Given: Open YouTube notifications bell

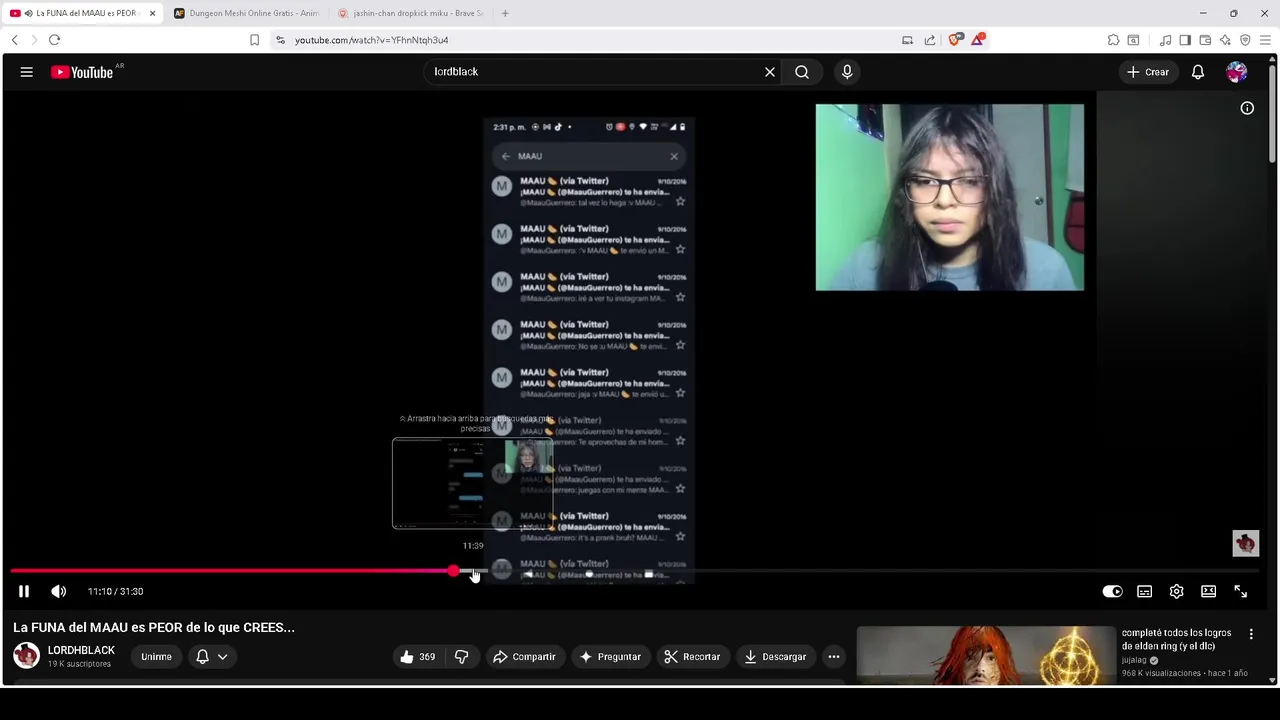Looking at the screenshot, I should coord(1198,72).
